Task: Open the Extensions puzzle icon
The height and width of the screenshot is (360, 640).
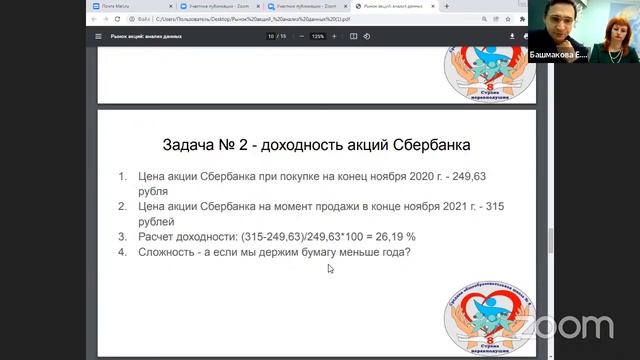Action: (x=522, y=19)
